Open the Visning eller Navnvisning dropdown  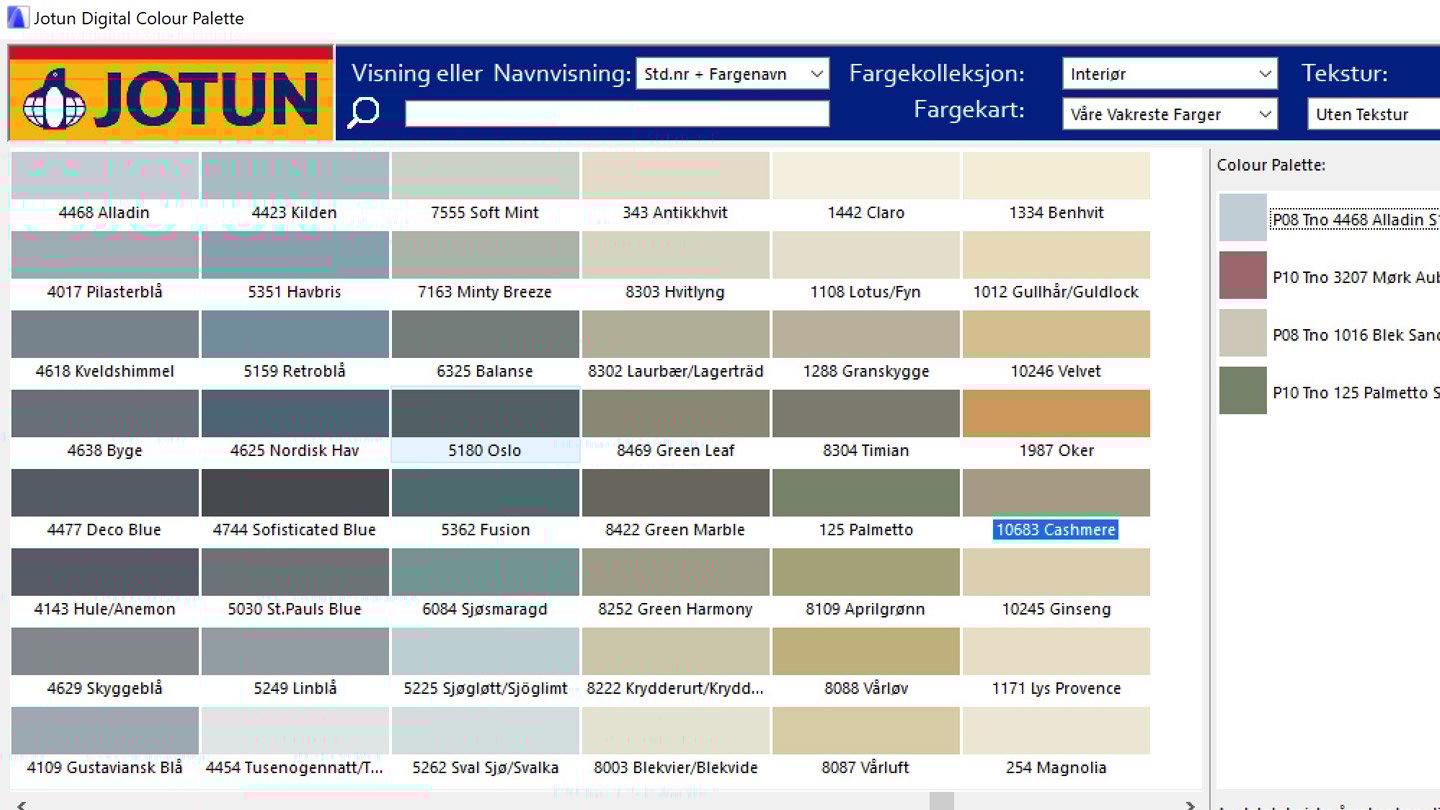tap(732, 74)
